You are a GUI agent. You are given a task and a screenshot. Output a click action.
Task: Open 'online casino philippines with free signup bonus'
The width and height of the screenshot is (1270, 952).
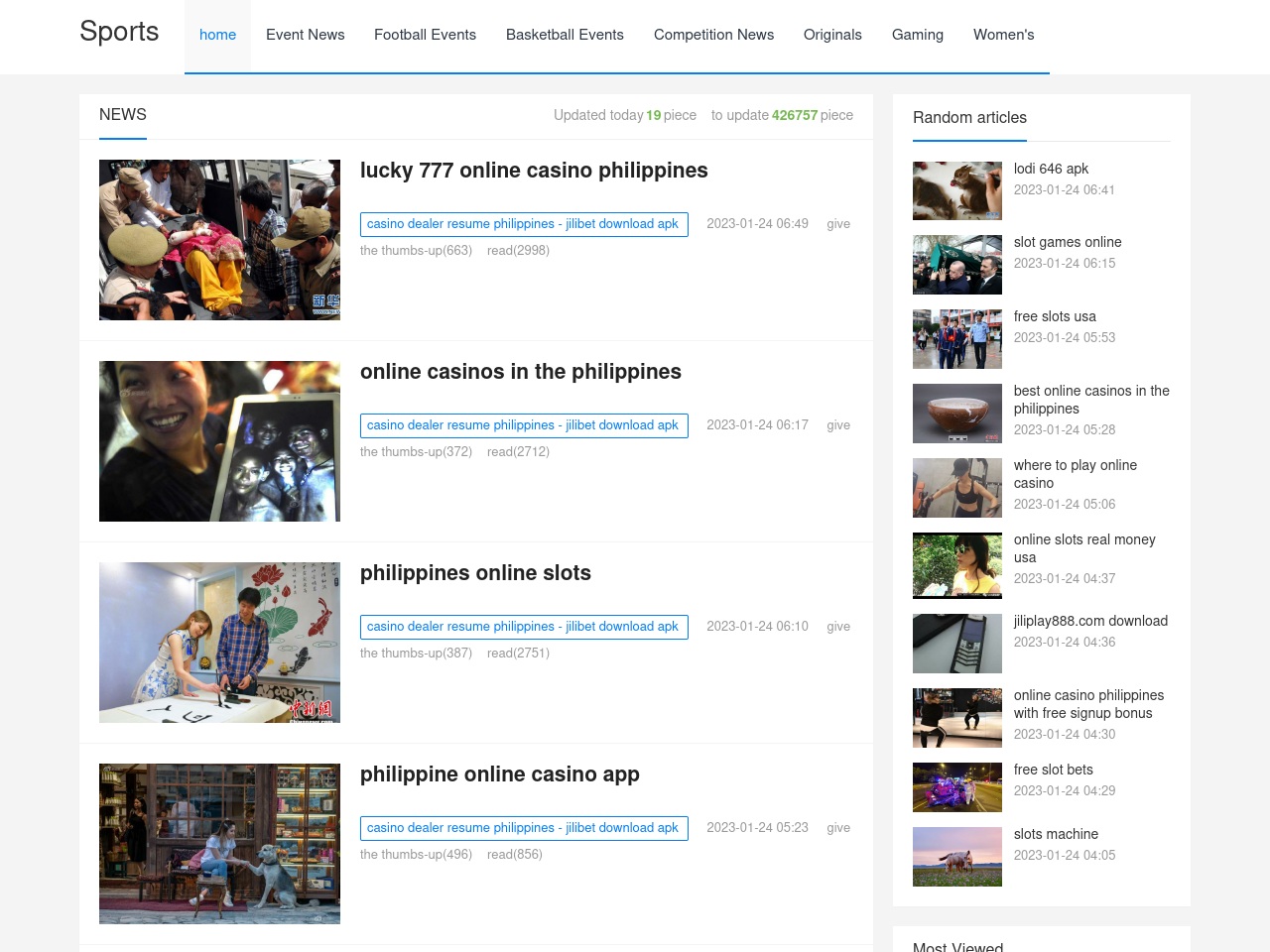1088,705
